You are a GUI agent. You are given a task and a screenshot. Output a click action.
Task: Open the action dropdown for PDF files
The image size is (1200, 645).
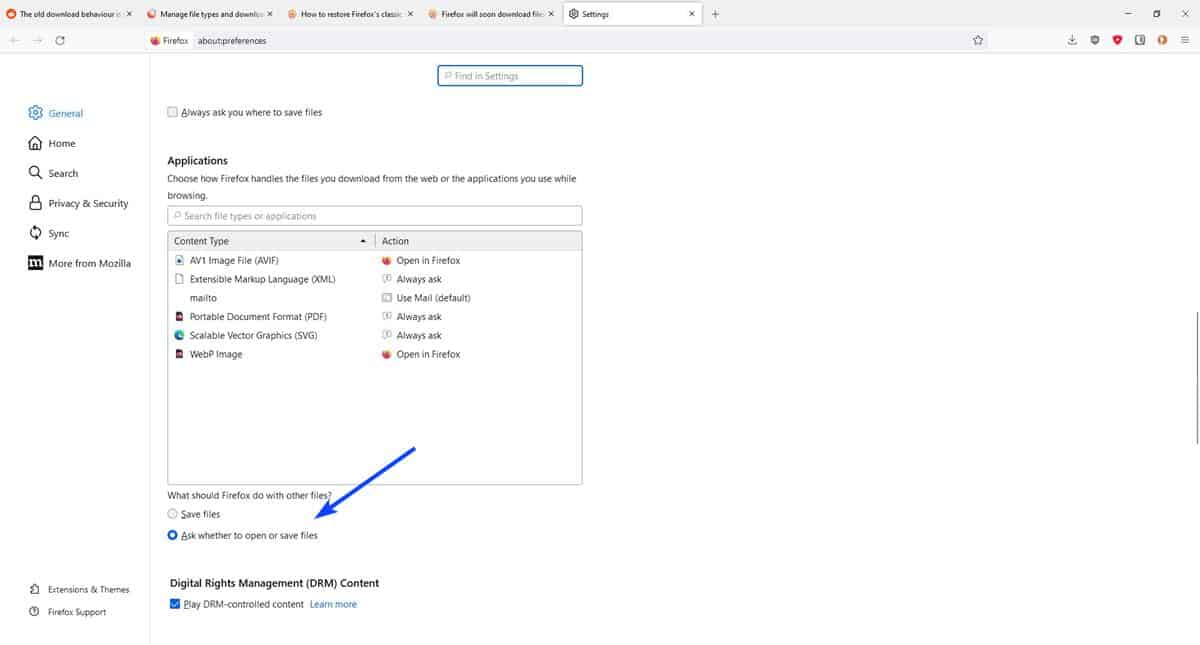click(420, 316)
